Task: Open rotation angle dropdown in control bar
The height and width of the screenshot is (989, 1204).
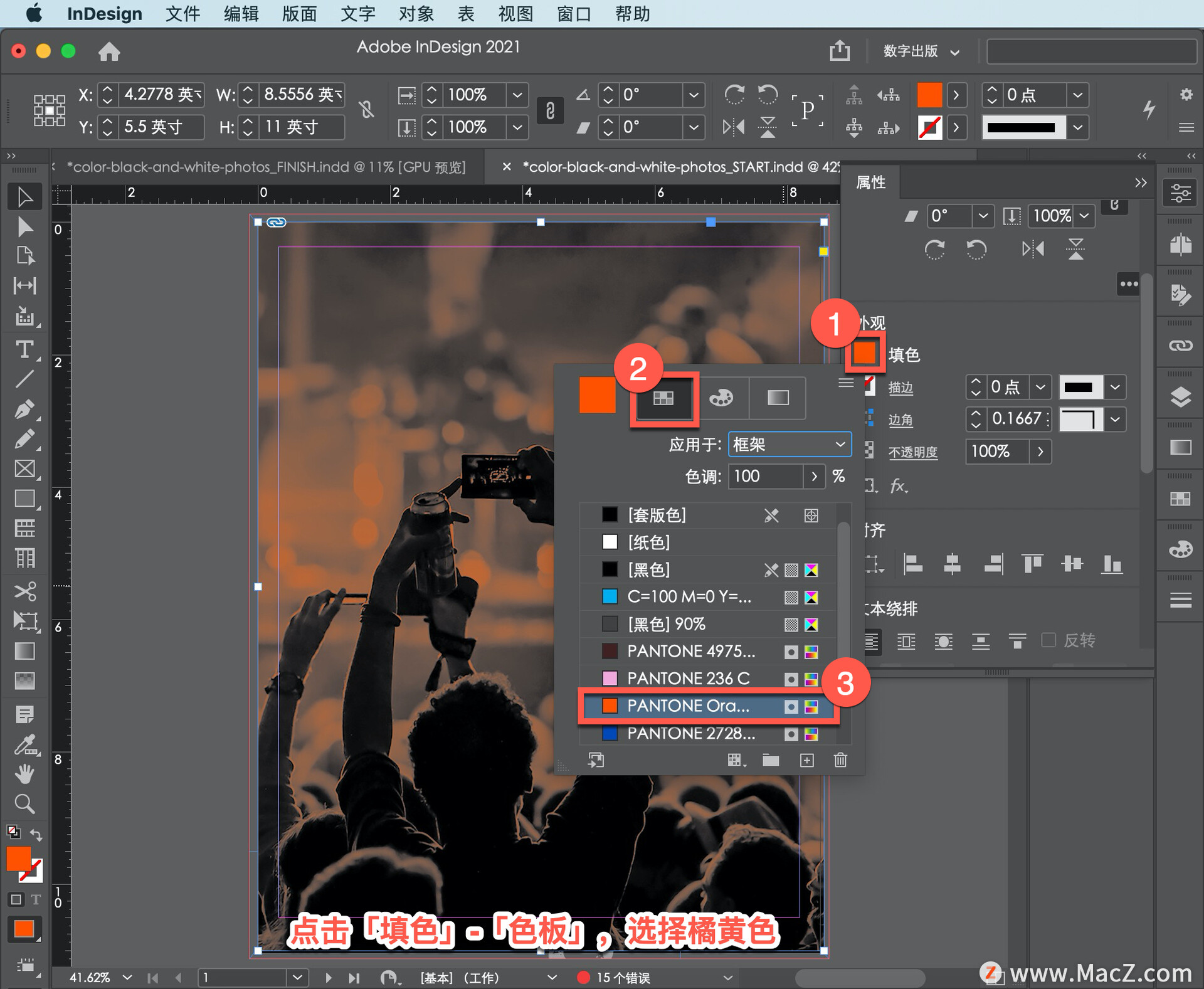Action: pos(694,95)
